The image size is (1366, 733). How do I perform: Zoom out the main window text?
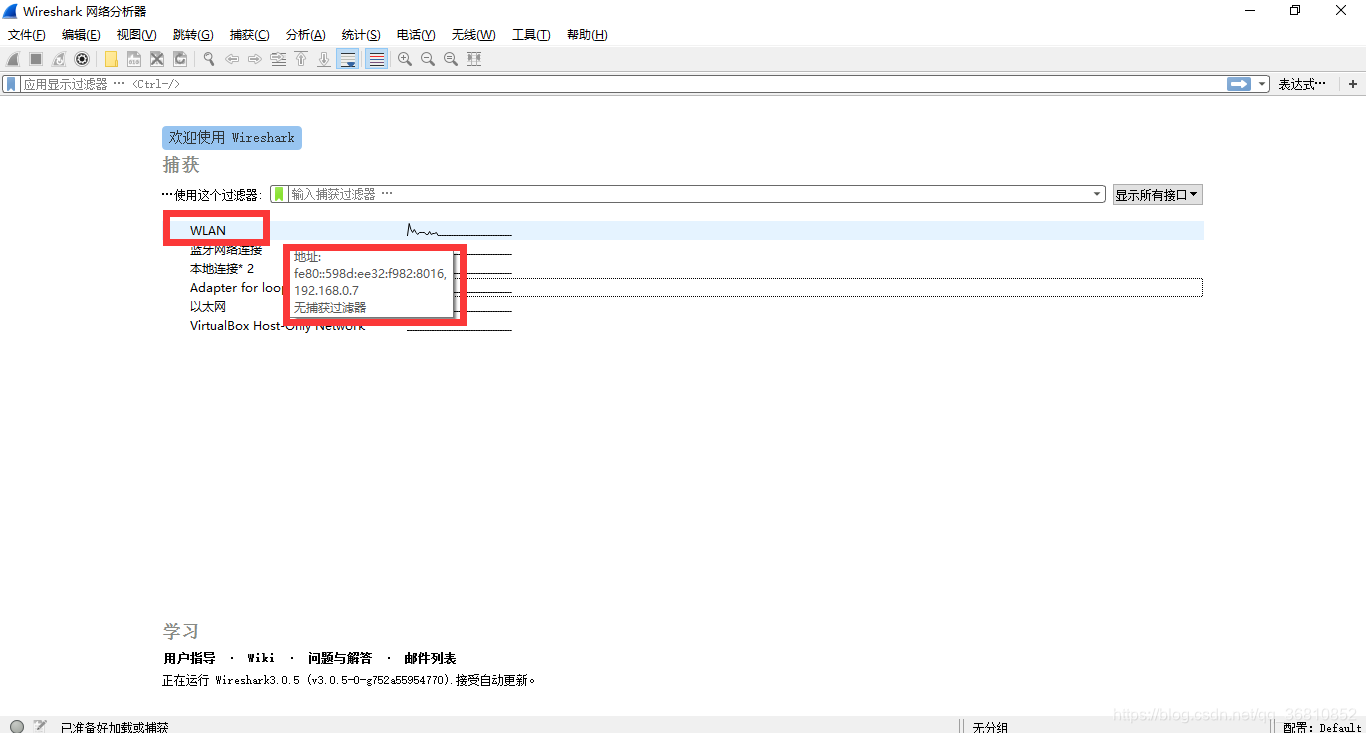pyautogui.click(x=428, y=59)
